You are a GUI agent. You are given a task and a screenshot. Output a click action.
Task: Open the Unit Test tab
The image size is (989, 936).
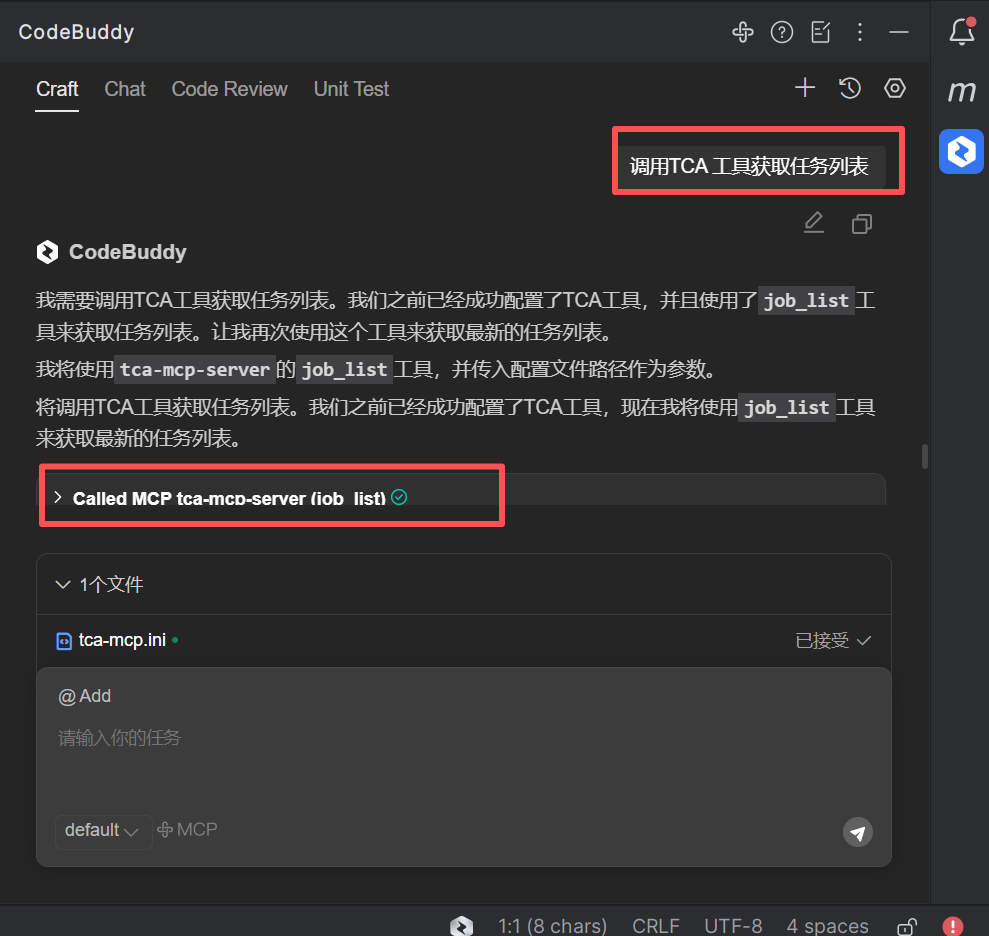pos(351,89)
